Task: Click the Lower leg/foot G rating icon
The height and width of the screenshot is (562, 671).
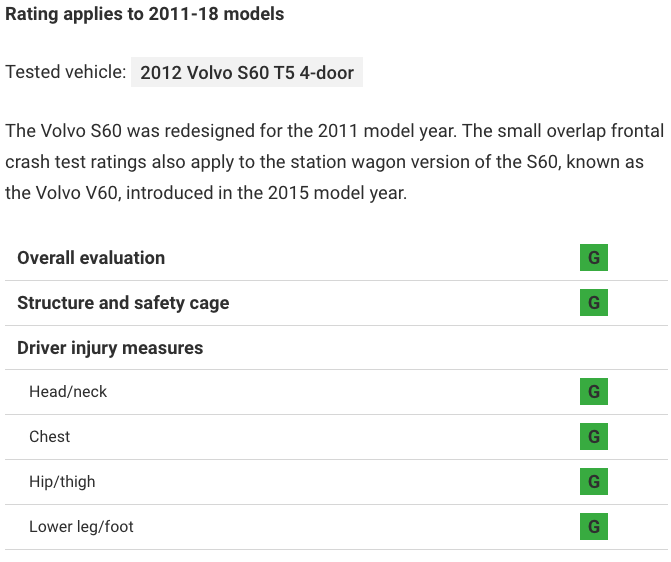Action: click(593, 527)
